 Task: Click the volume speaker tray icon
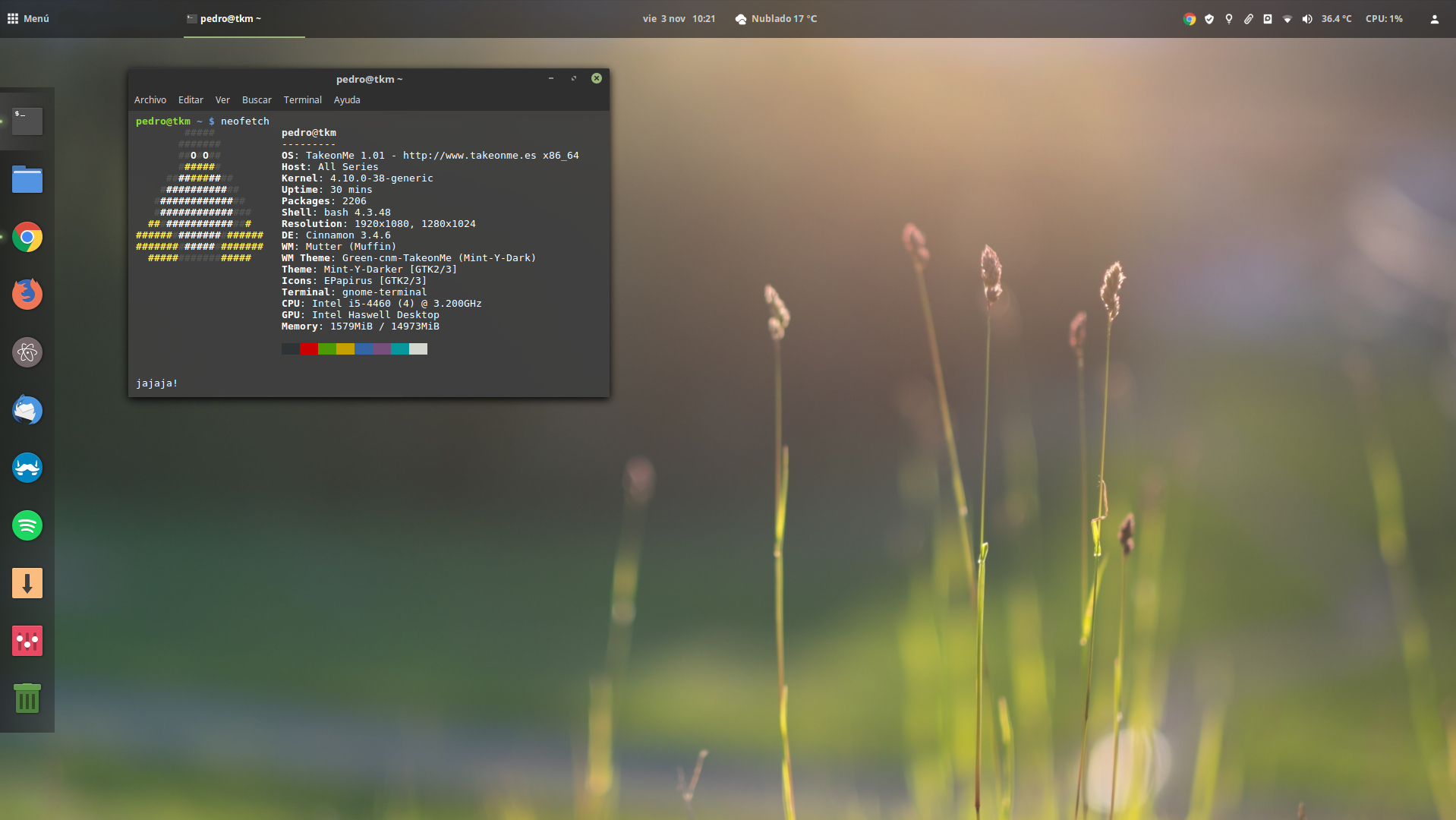[x=1306, y=19]
